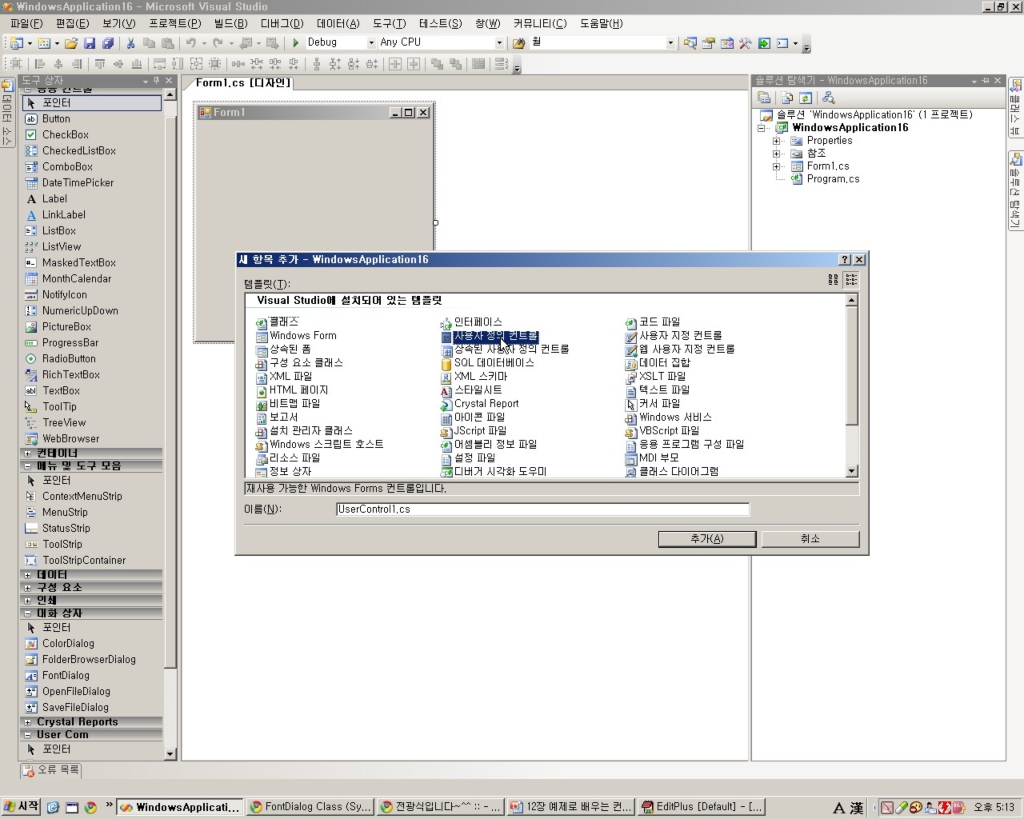Expand the Crystal Reports toolbox section

pyautogui.click(x=27, y=722)
